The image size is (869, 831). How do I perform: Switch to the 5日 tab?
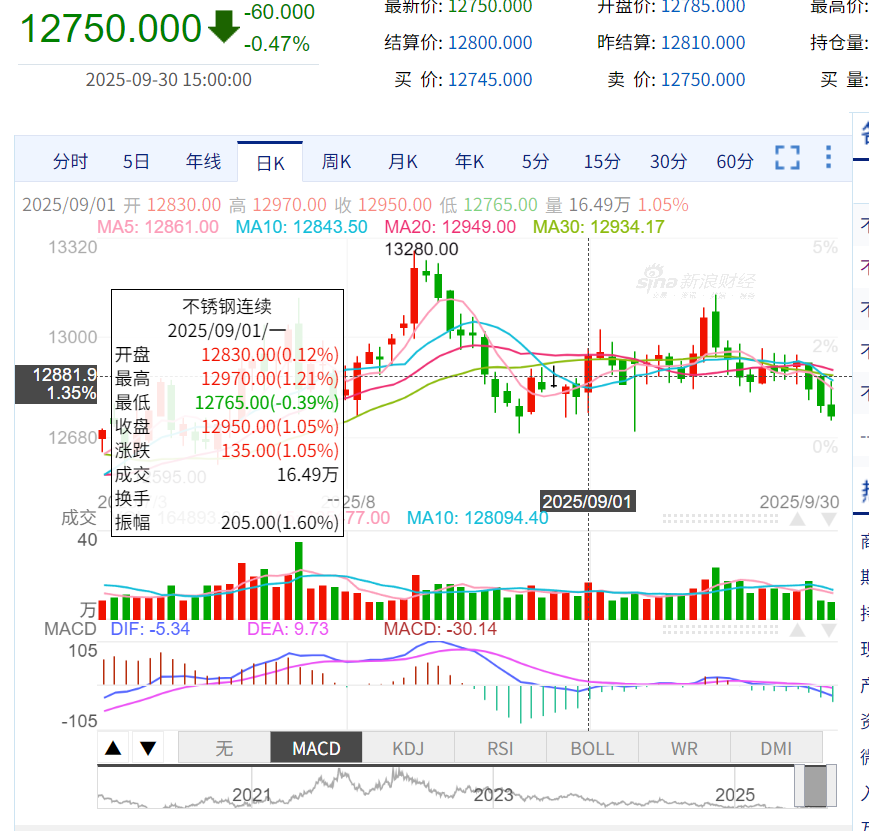[x=136, y=162]
